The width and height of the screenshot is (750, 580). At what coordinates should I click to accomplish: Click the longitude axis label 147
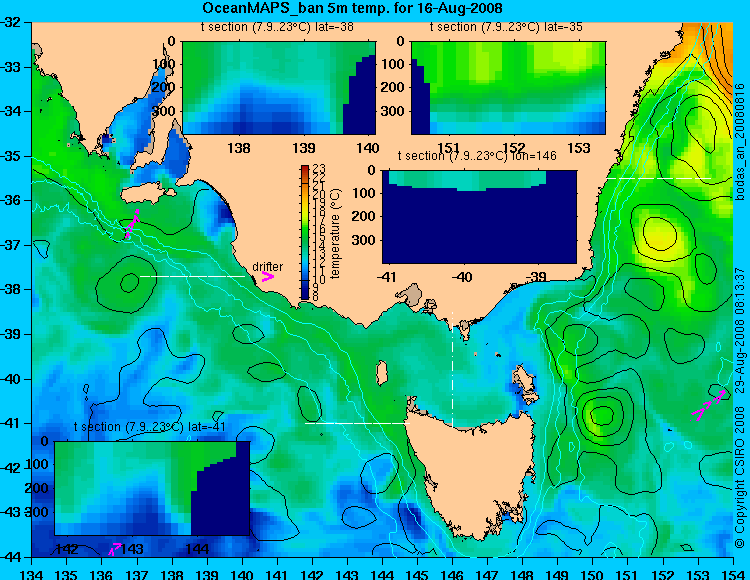coord(487,574)
